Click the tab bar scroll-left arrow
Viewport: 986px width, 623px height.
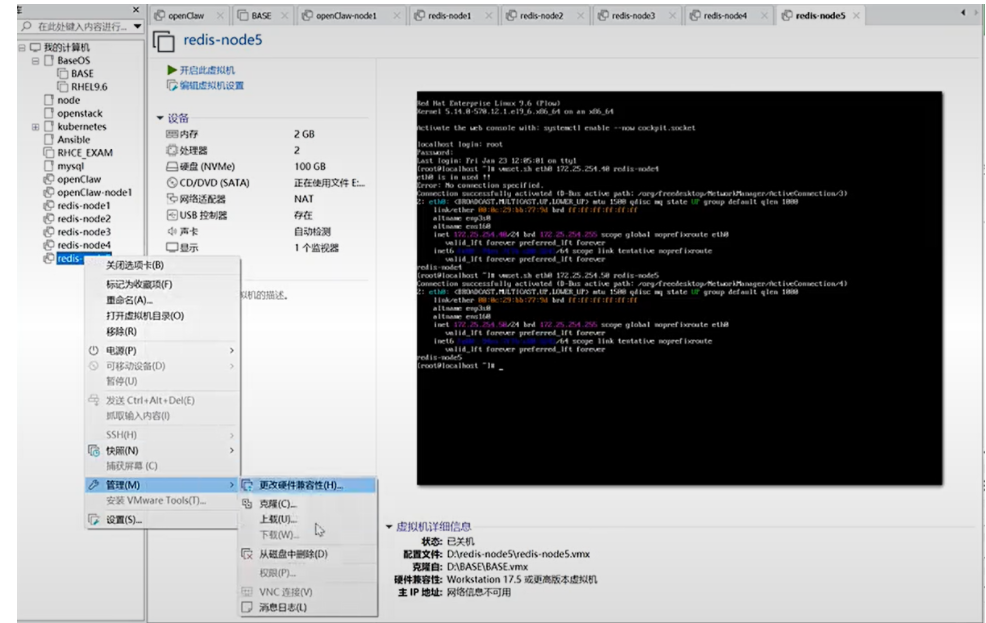[x=963, y=13]
